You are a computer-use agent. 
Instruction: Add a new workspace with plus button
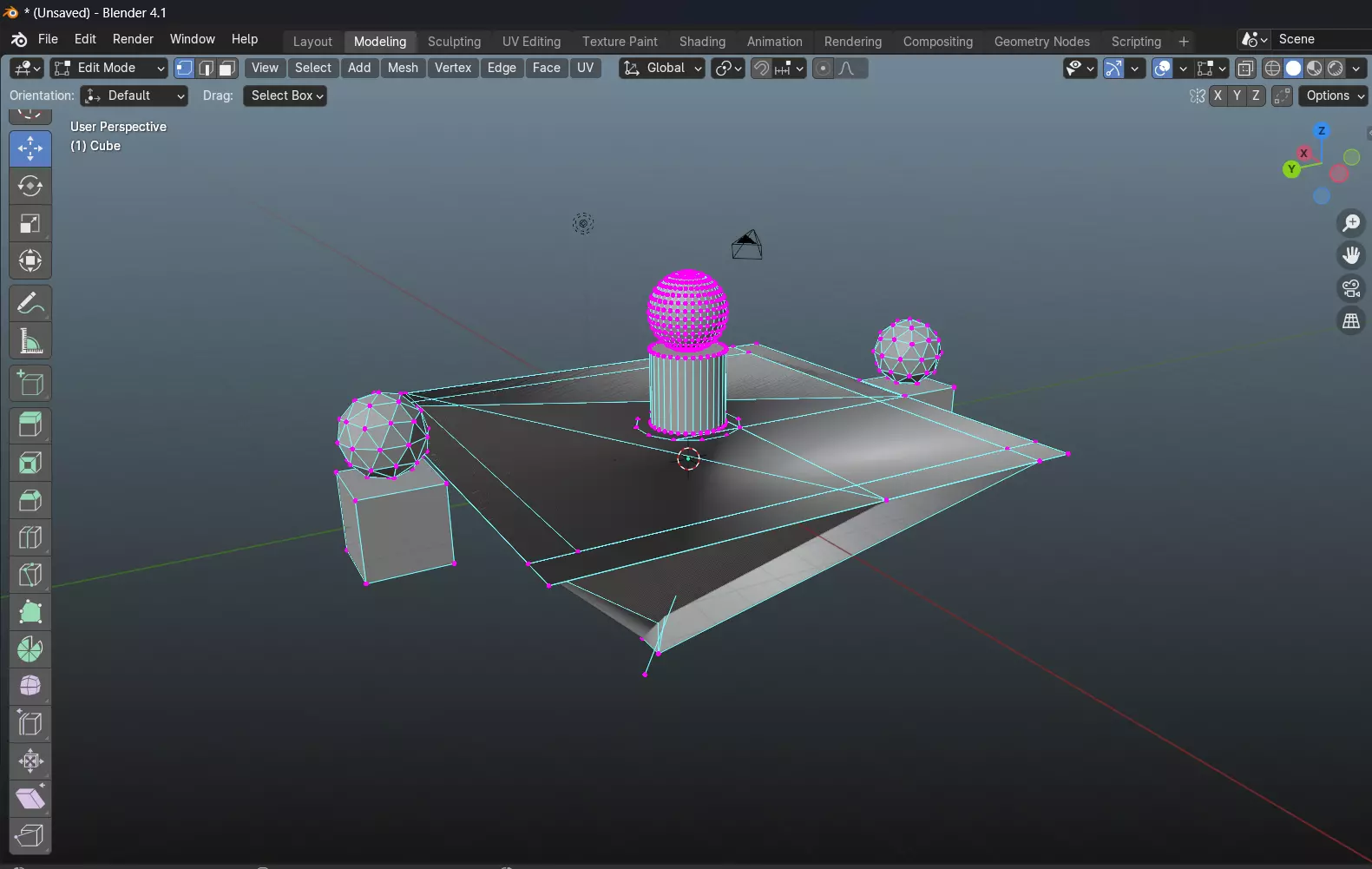pos(1183,42)
